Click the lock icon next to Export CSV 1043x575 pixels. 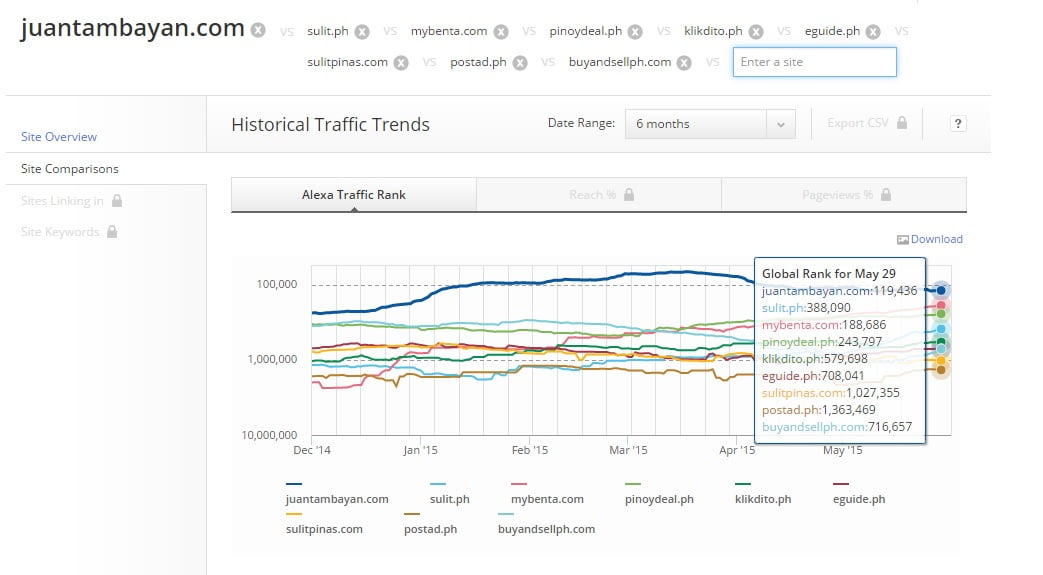click(902, 122)
